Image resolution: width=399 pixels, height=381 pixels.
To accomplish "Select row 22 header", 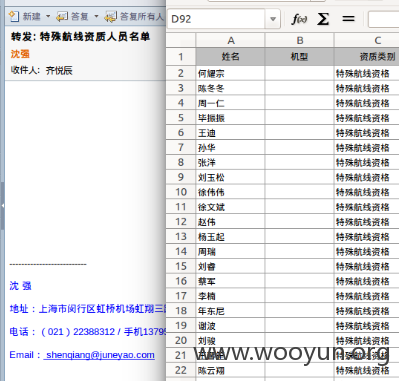I will coord(181,370).
